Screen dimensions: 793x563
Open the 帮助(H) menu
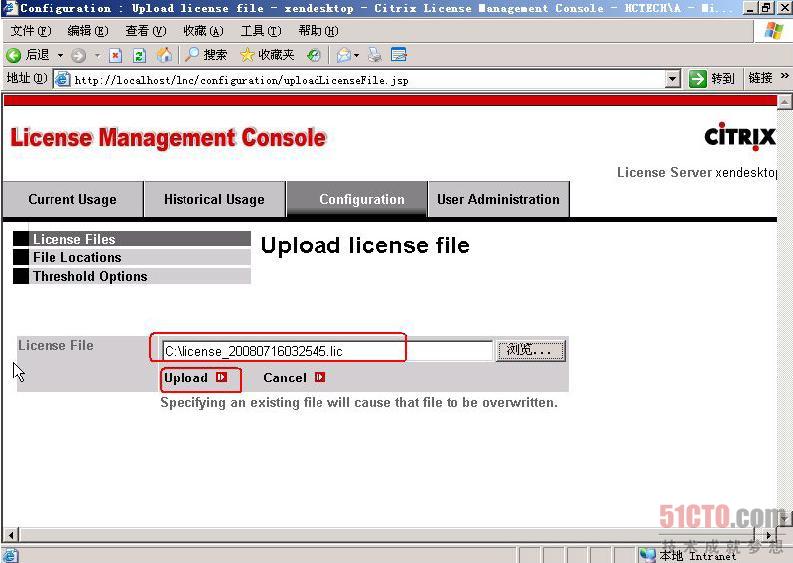pos(318,31)
